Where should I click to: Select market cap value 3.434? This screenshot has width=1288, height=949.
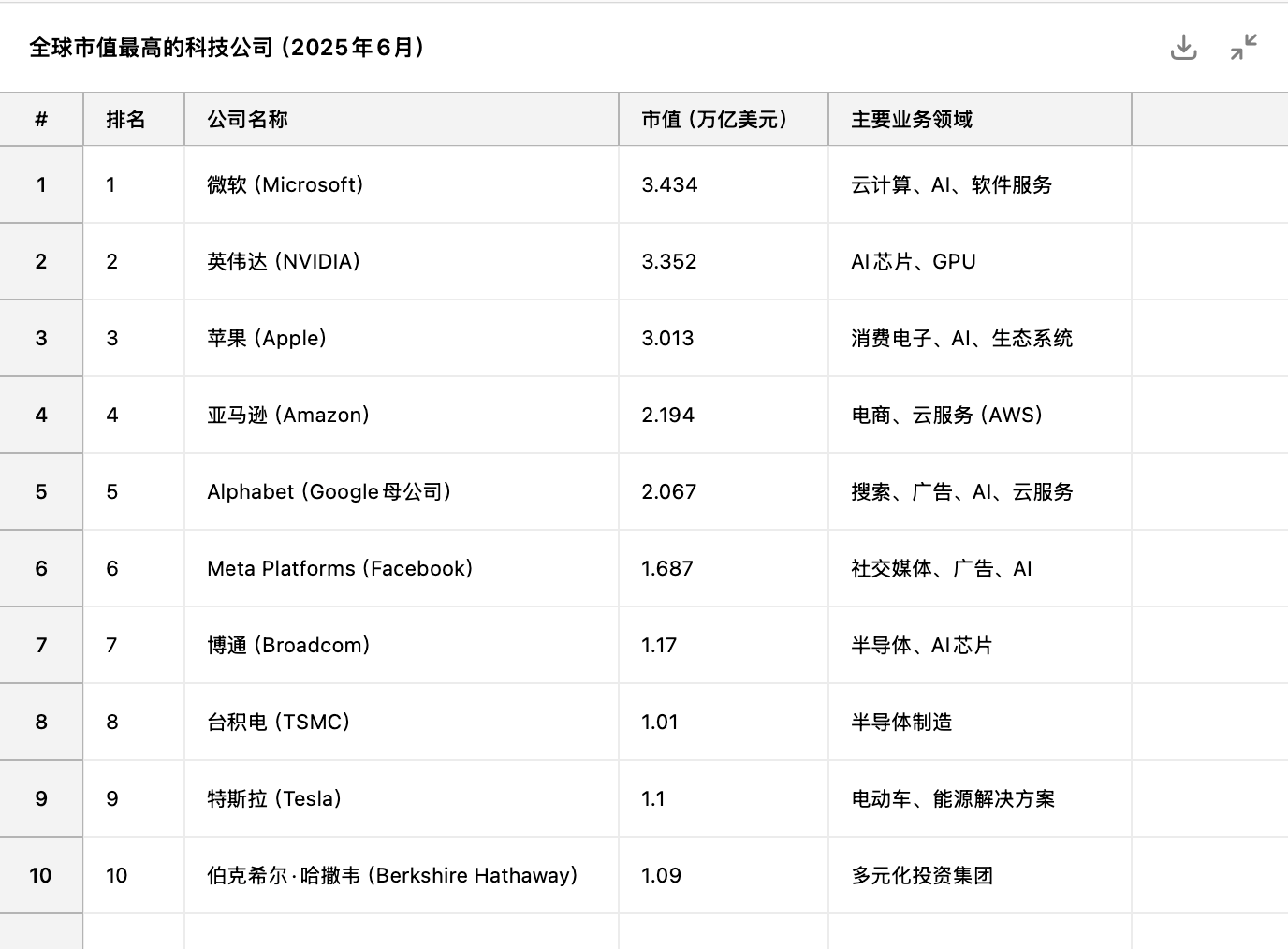click(724, 184)
